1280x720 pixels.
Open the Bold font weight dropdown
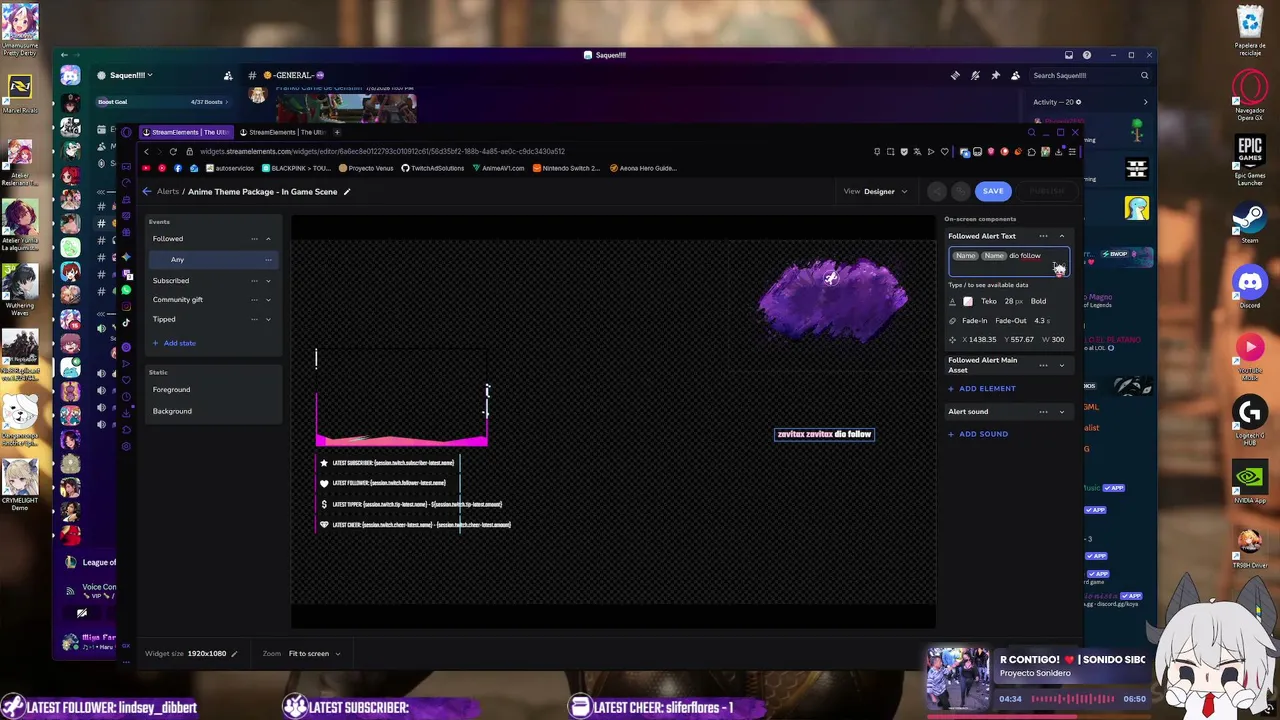(1039, 301)
